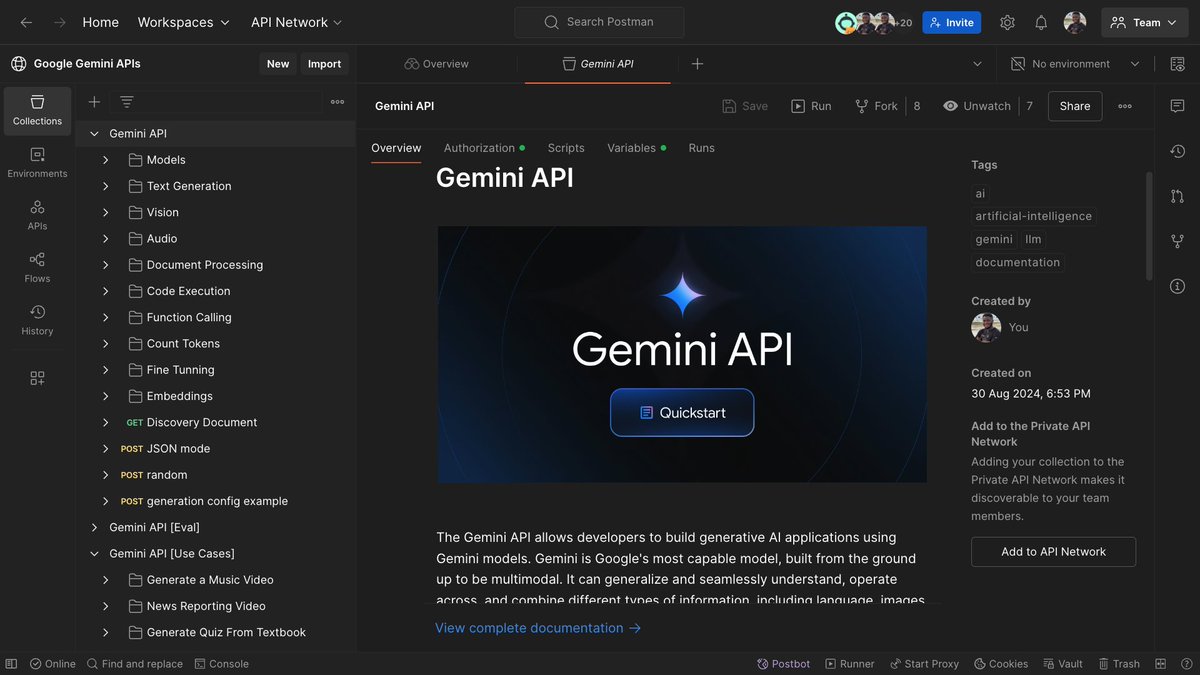Screen dimensions: 1200x675
Task: Go back with the left arrow
Action: [x=26, y=22]
